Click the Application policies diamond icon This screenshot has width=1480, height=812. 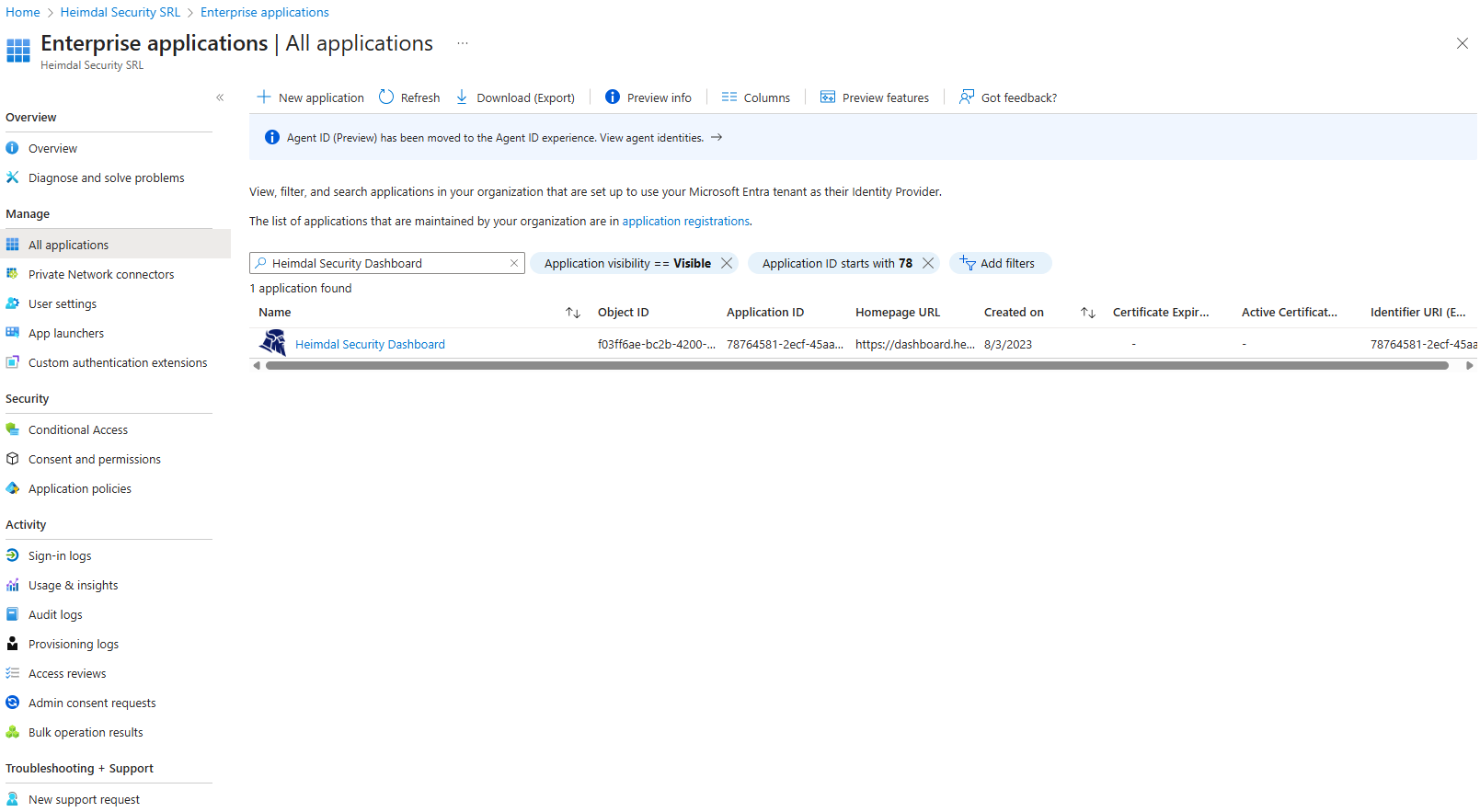pyautogui.click(x=13, y=488)
